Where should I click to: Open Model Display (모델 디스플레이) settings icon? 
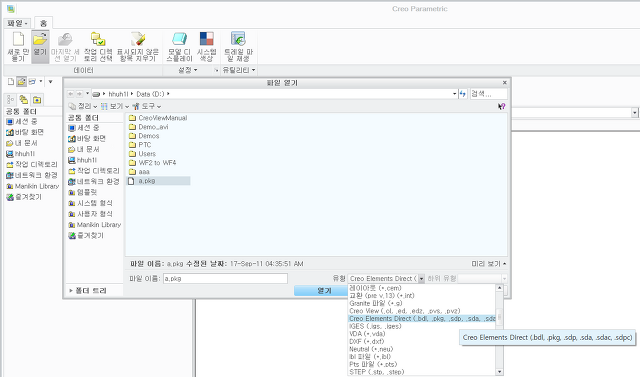tap(179, 39)
